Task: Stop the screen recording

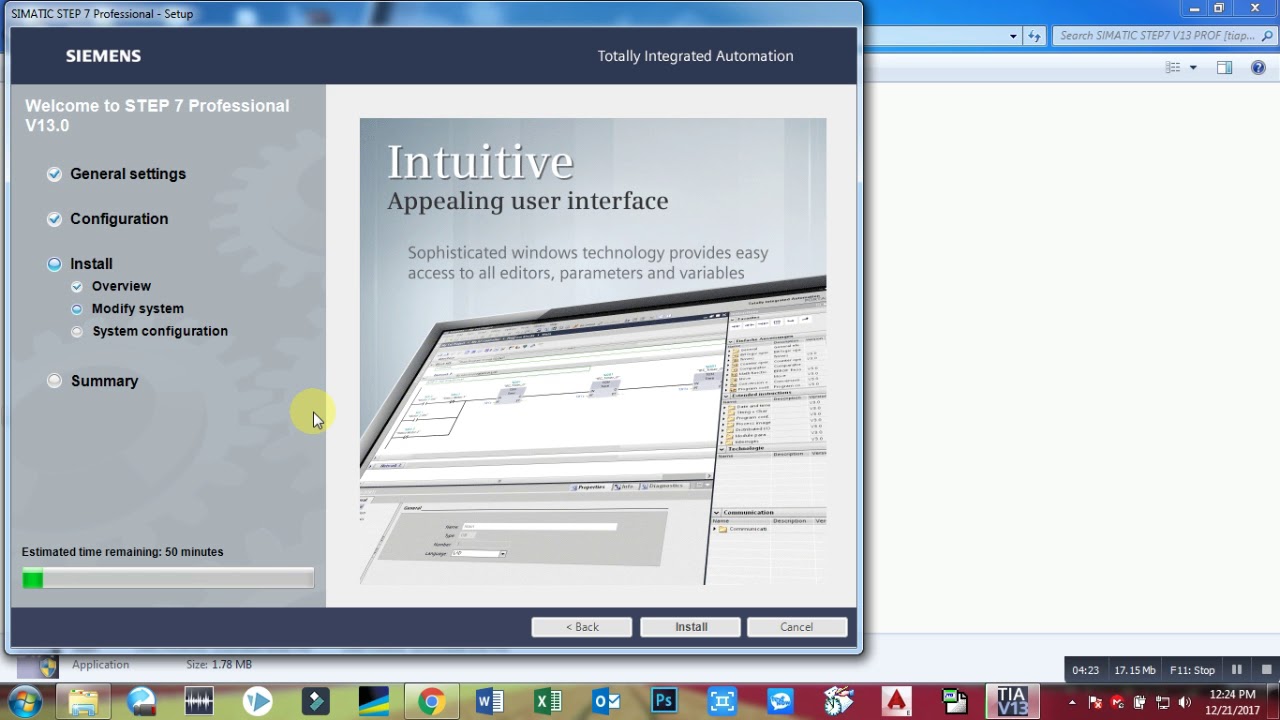Action: coord(1266,670)
